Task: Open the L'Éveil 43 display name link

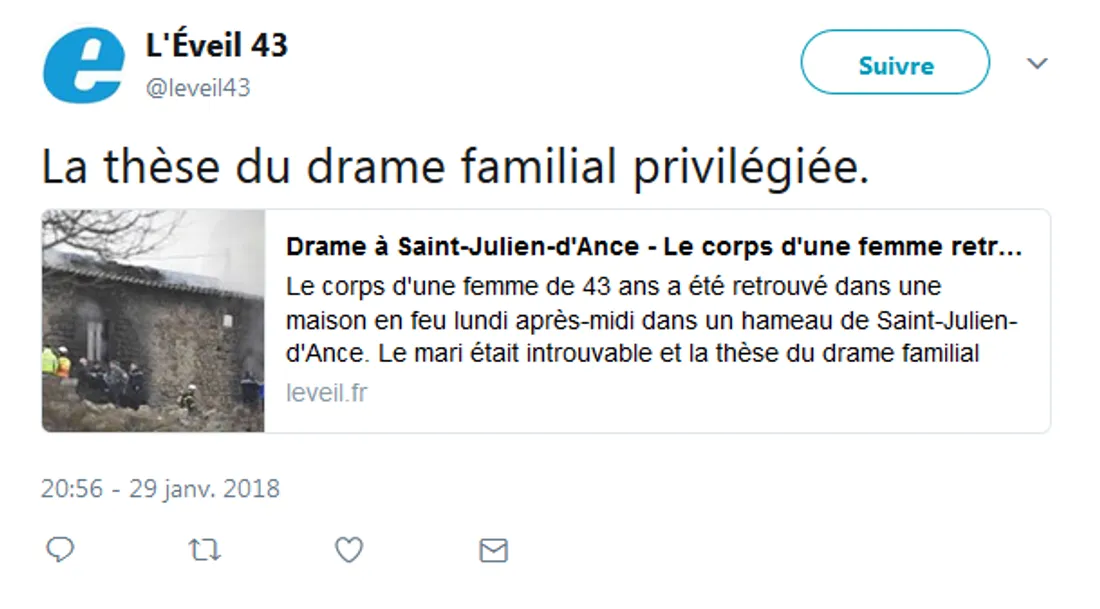Action: (x=217, y=45)
